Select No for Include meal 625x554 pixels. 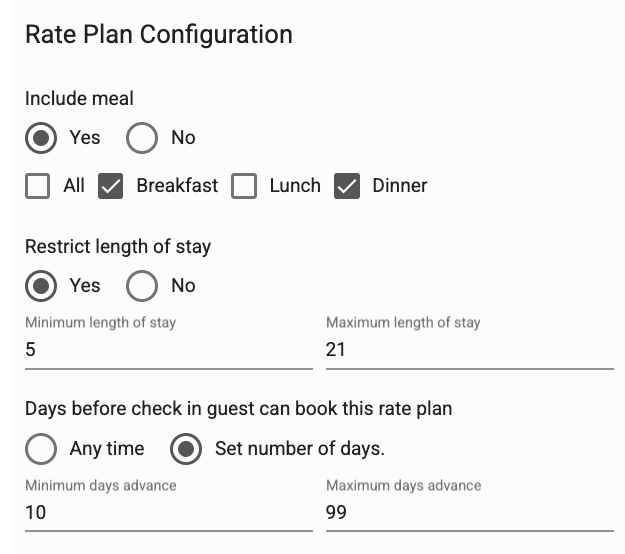[142, 138]
